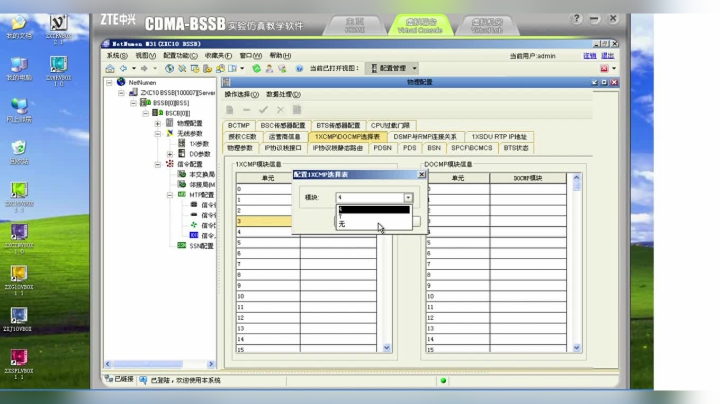This screenshot has width=720, height=404.
Task: Click the DOCMP table scrollbar down arrow
Action: (577, 348)
